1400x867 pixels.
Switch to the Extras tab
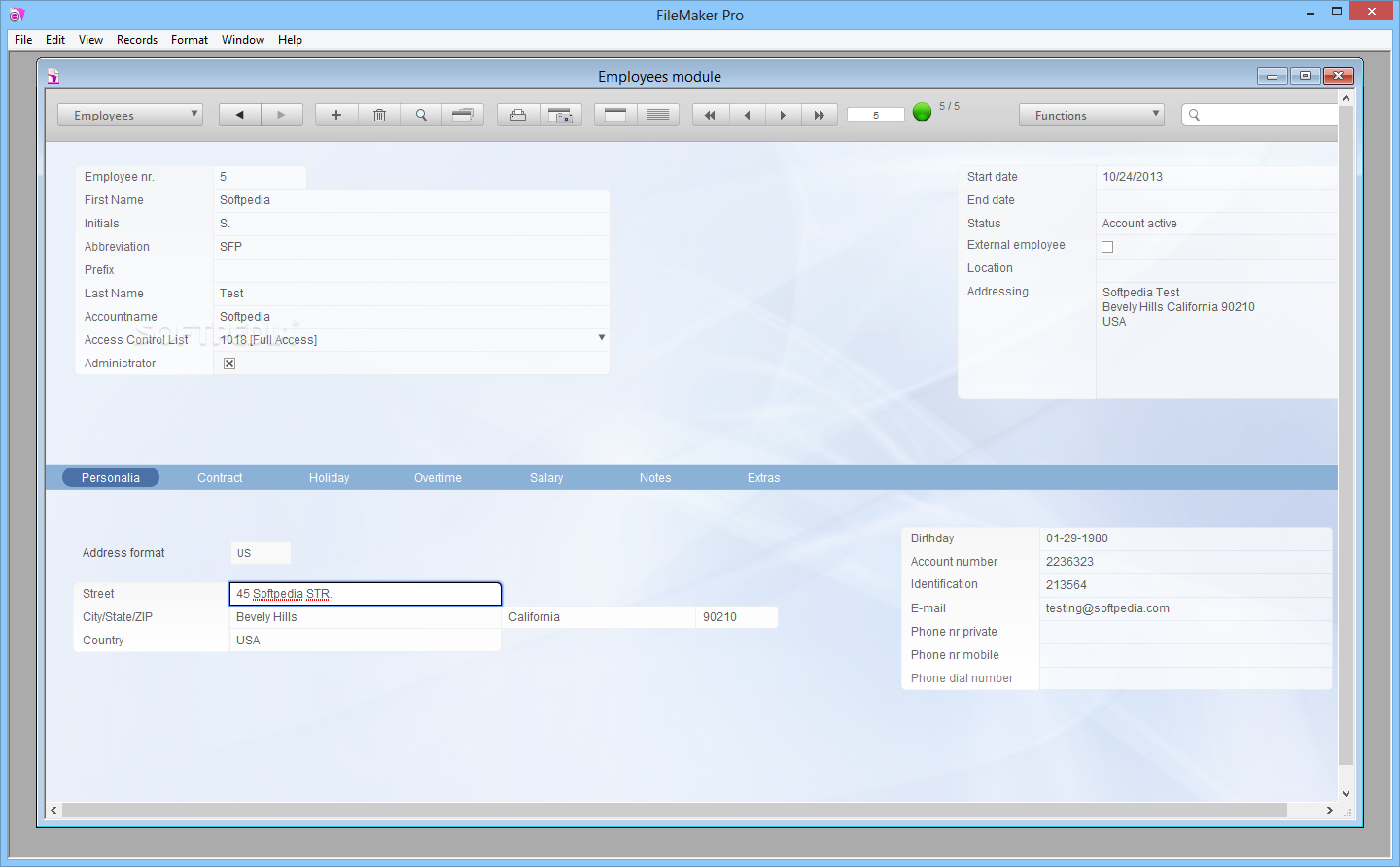(763, 477)
